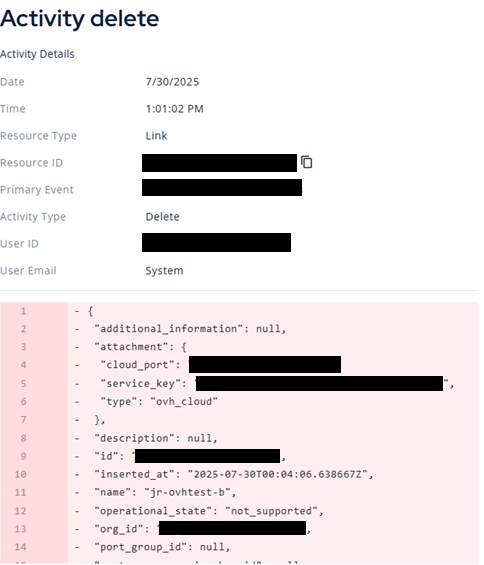Select the redacted cloud_port value

pyautogui.click(x=265, y=364)
